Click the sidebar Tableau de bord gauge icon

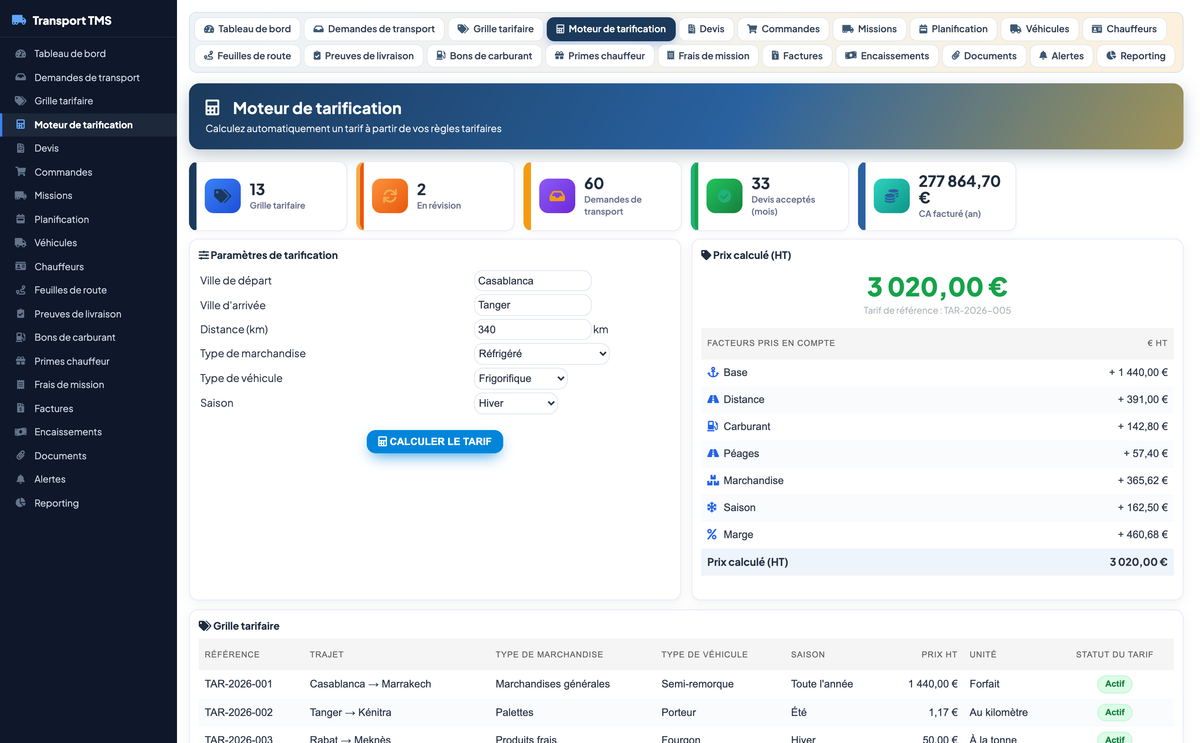(x=21, y=54)
